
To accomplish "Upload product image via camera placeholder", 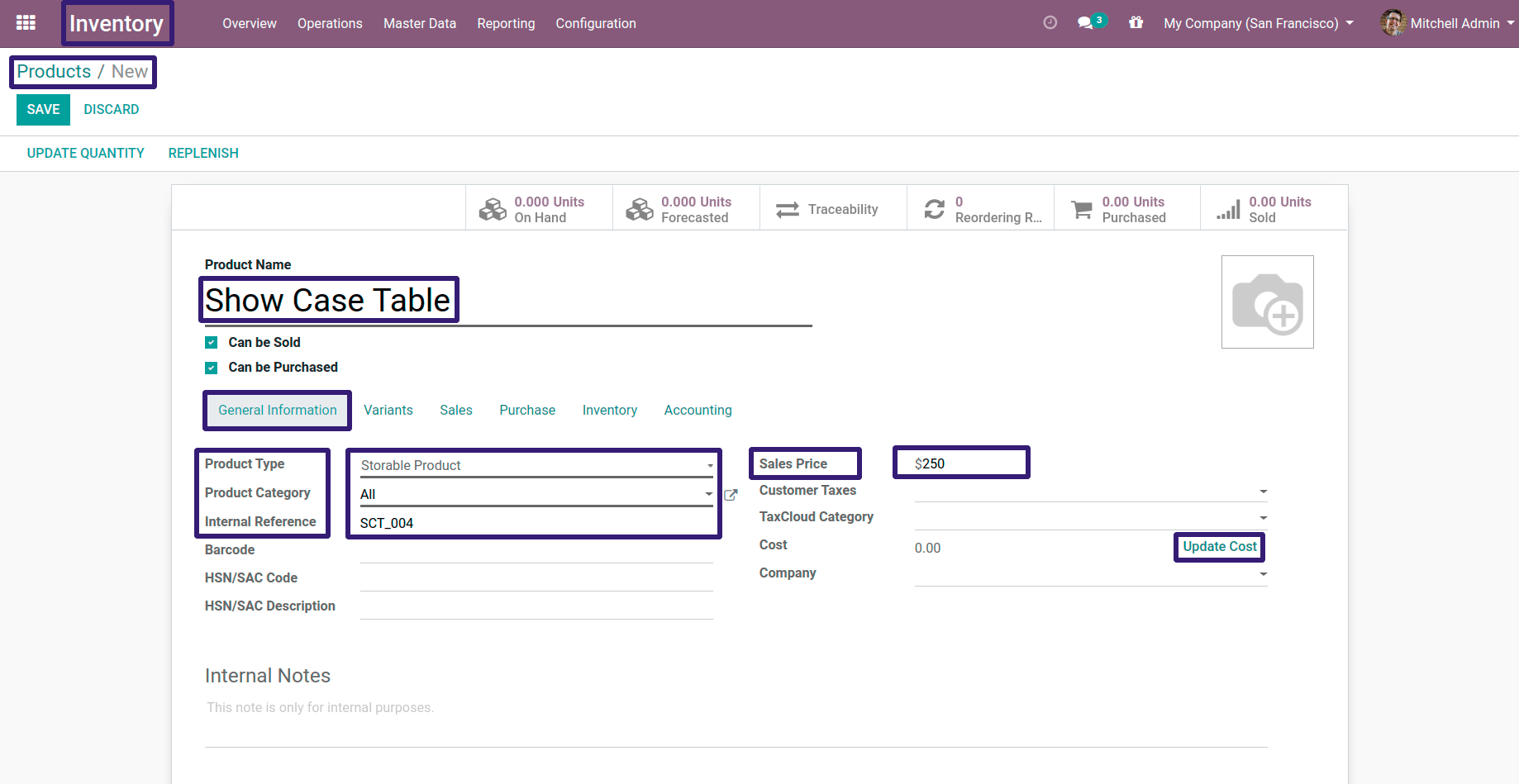I will 1268,302.
